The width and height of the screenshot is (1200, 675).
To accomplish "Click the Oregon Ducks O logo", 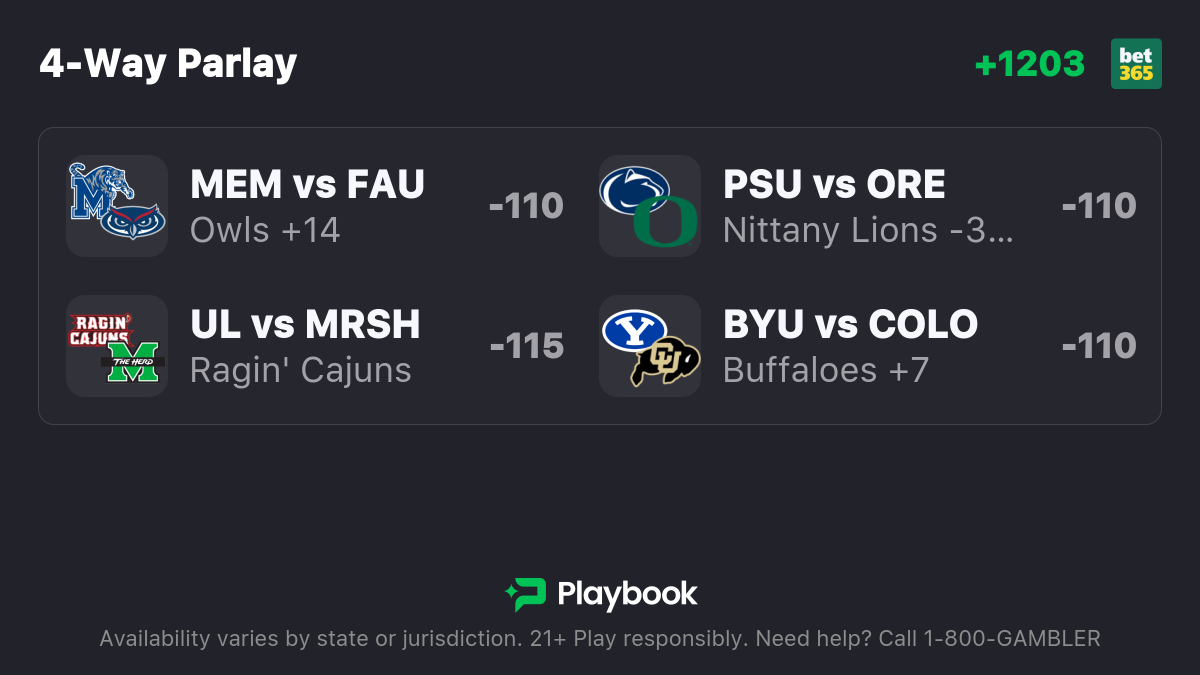I will [x=664, y=223].
